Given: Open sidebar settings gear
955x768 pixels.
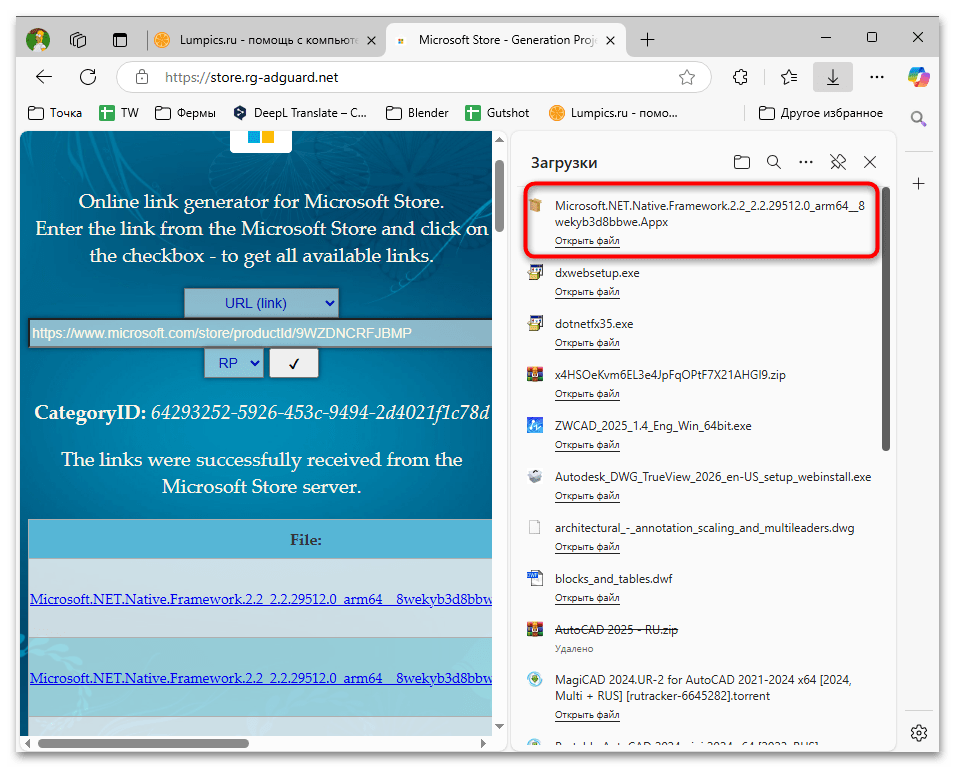Looking at the screenshot, I should 918,733.
